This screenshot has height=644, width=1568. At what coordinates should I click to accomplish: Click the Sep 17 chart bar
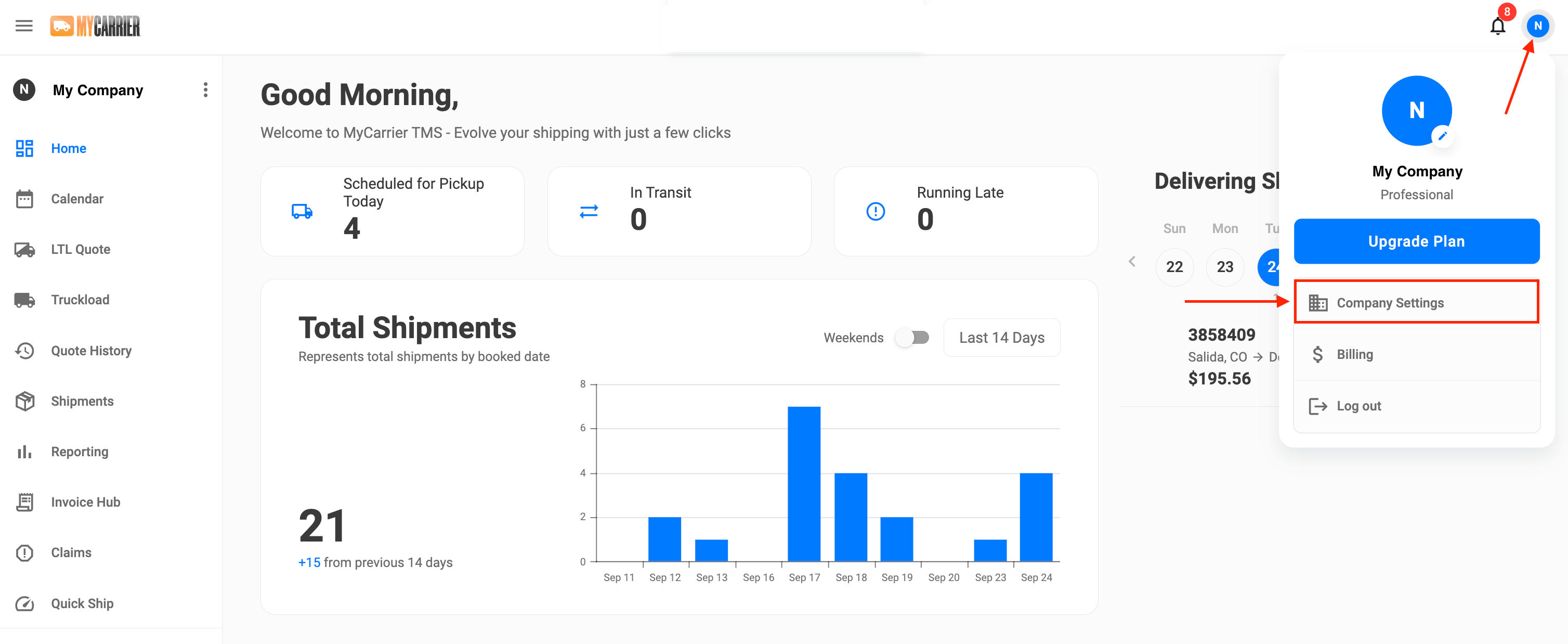pos(803,484)
